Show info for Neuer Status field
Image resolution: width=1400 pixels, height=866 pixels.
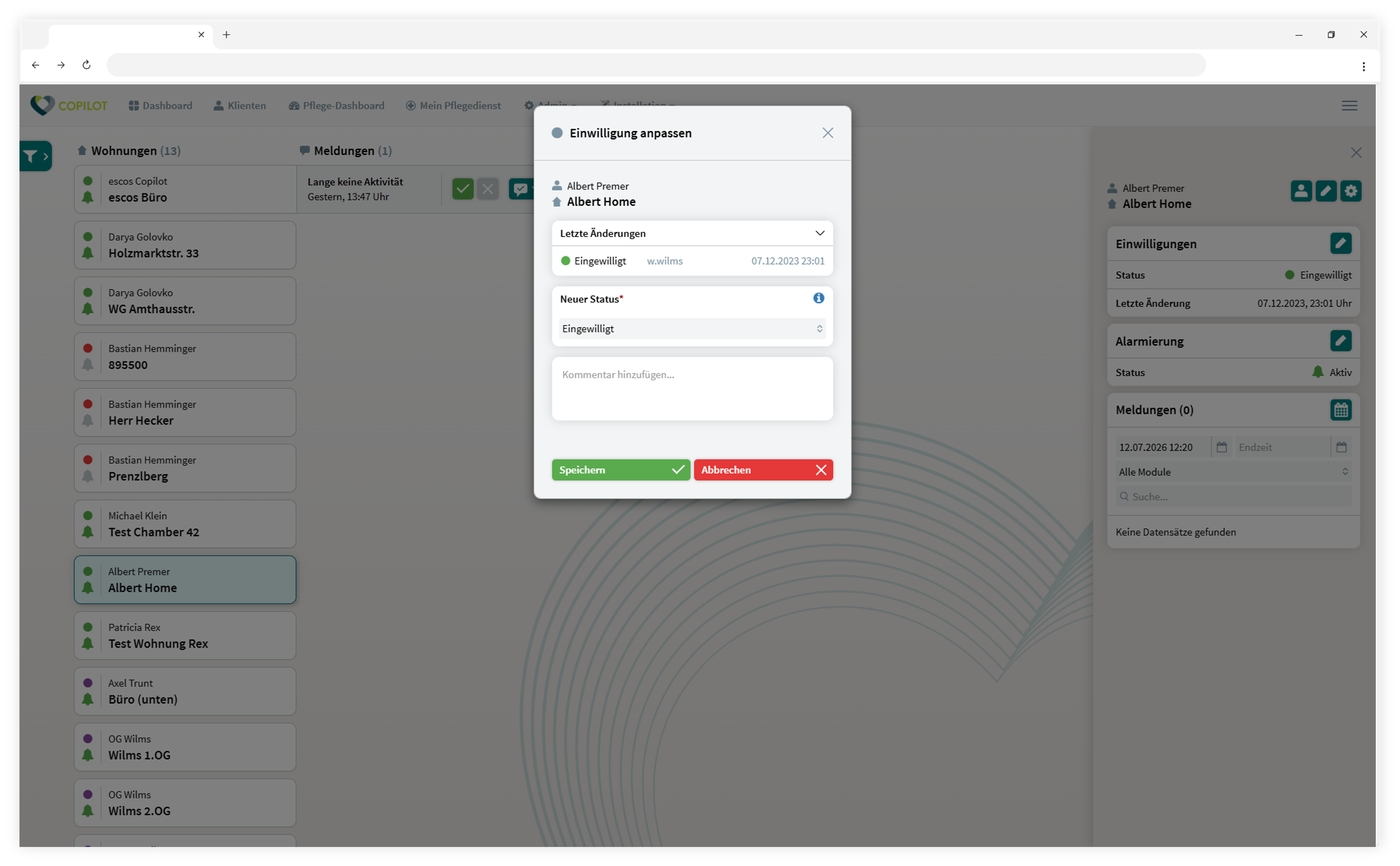point(819,298)
